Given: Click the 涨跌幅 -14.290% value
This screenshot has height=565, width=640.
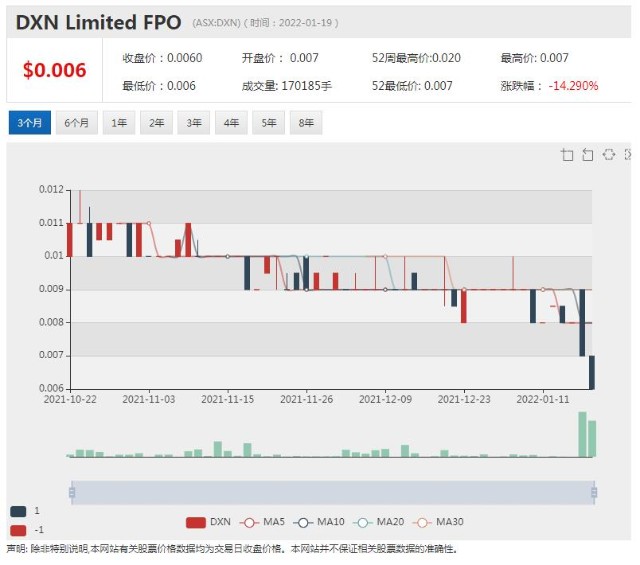Looking at the screenshot, I should point(549,86).
